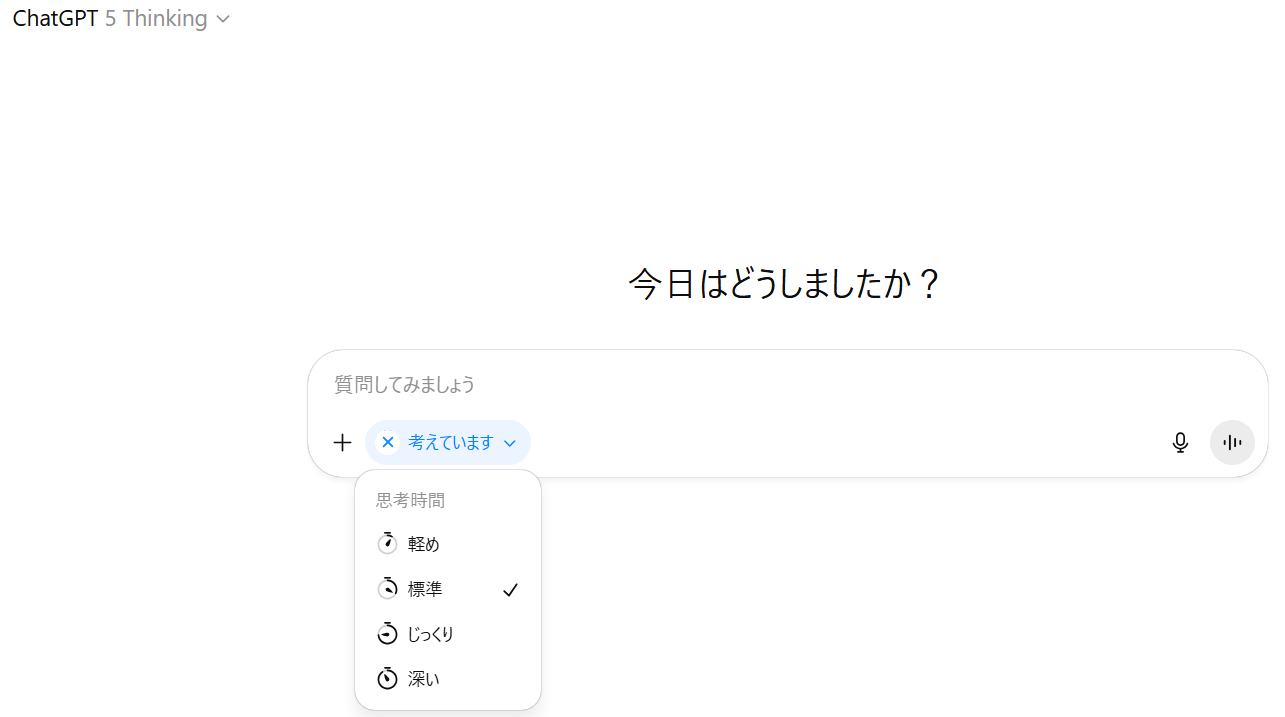Collapse the 考えています chip dropdown chevron

click(x=510, y=443)
